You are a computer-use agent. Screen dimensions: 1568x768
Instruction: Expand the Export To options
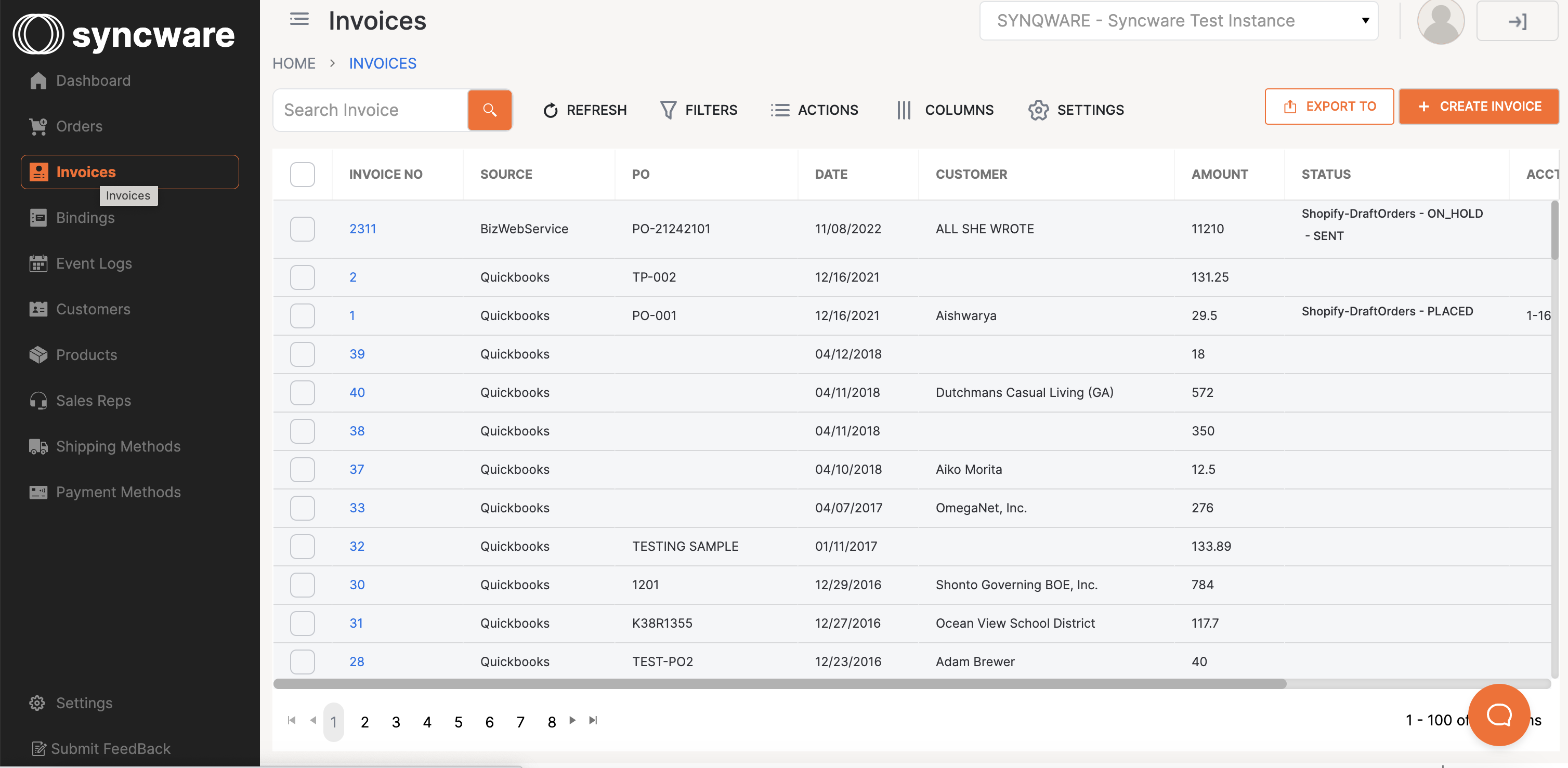[x=1329, y=106]
